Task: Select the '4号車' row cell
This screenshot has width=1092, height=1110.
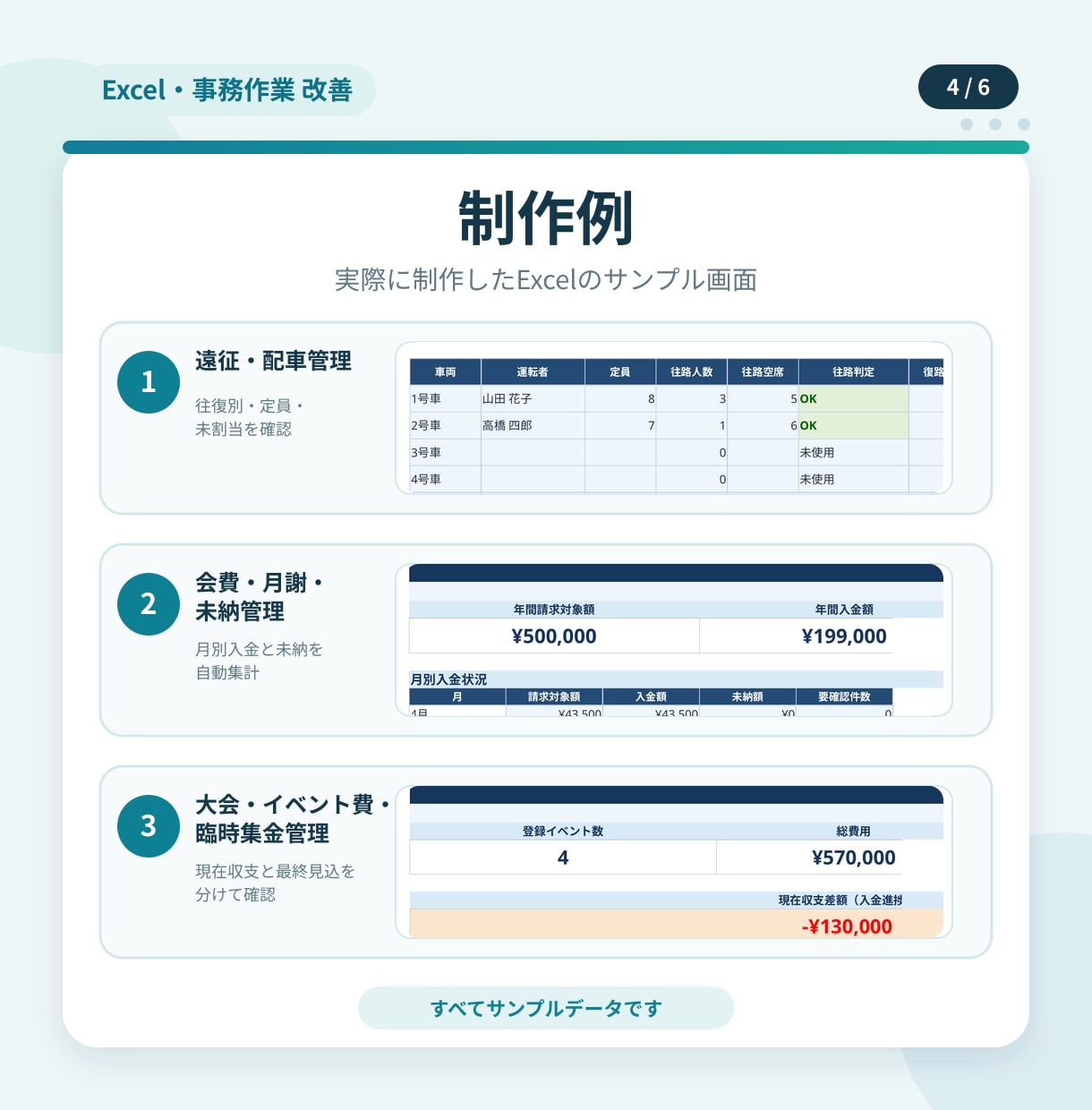Action: tap(445, 479)
